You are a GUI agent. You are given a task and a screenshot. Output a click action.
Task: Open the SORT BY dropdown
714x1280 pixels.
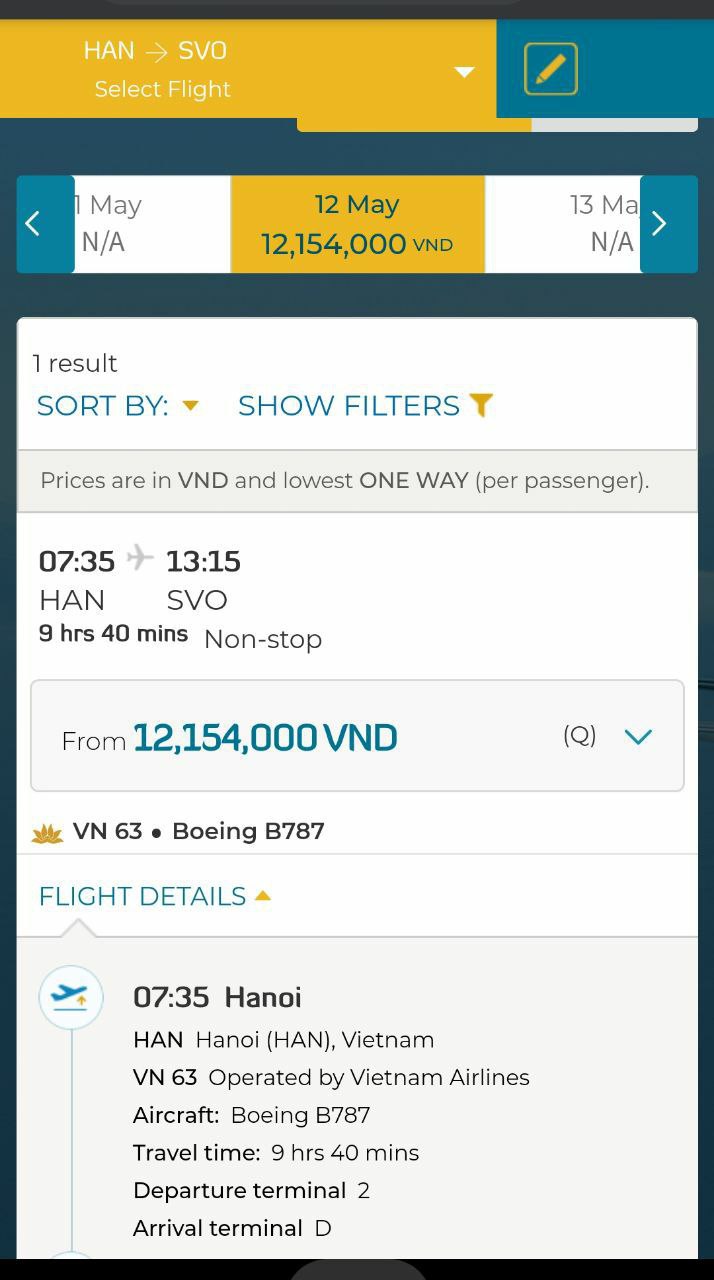coord(118,405)
